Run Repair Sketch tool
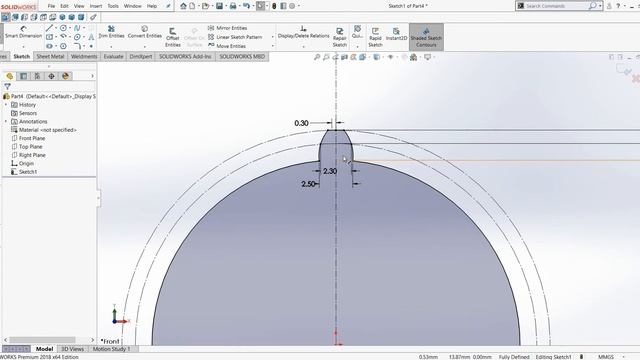The height and width of the screenshot is (360, 640). 340,37
